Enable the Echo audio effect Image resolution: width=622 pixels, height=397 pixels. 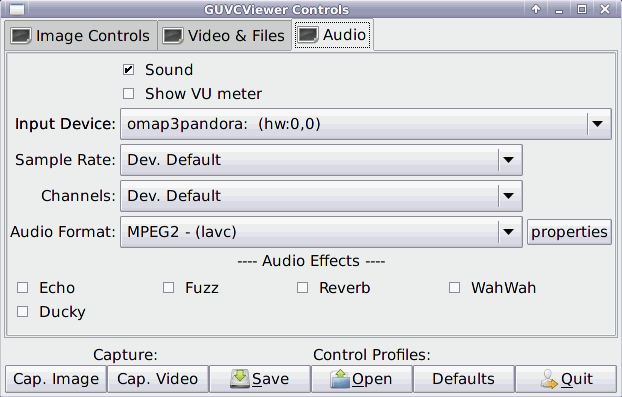[x=23, y=288]
